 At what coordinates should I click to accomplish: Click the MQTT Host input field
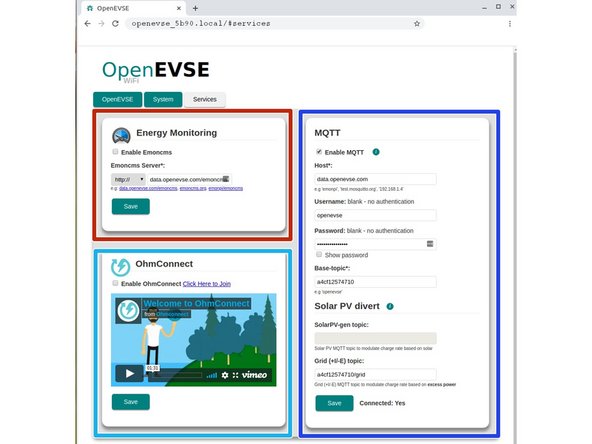(375, 179)
